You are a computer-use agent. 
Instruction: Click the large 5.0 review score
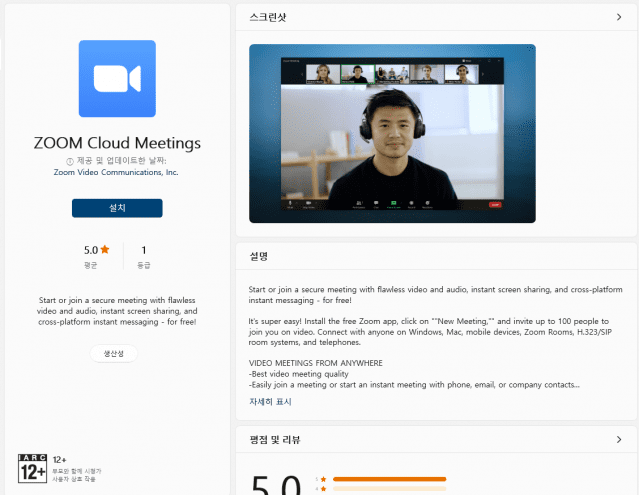(276, 486)
